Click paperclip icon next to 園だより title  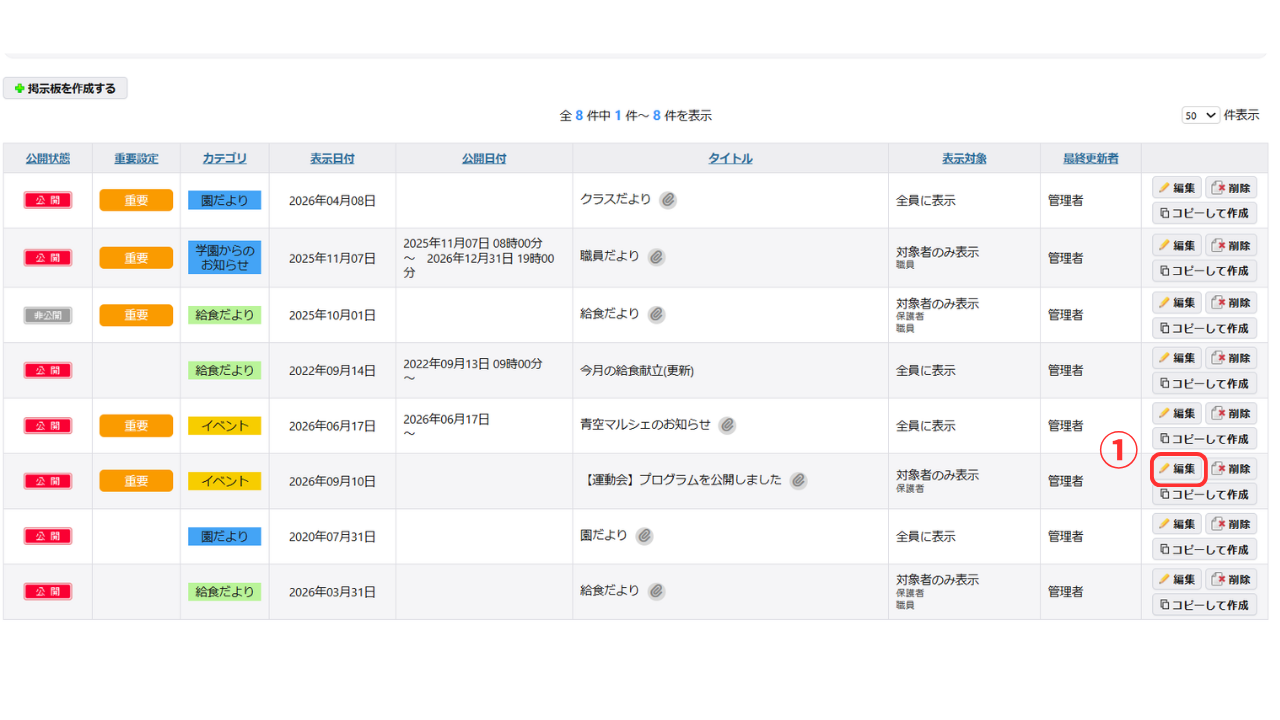(x=644, y=536)
